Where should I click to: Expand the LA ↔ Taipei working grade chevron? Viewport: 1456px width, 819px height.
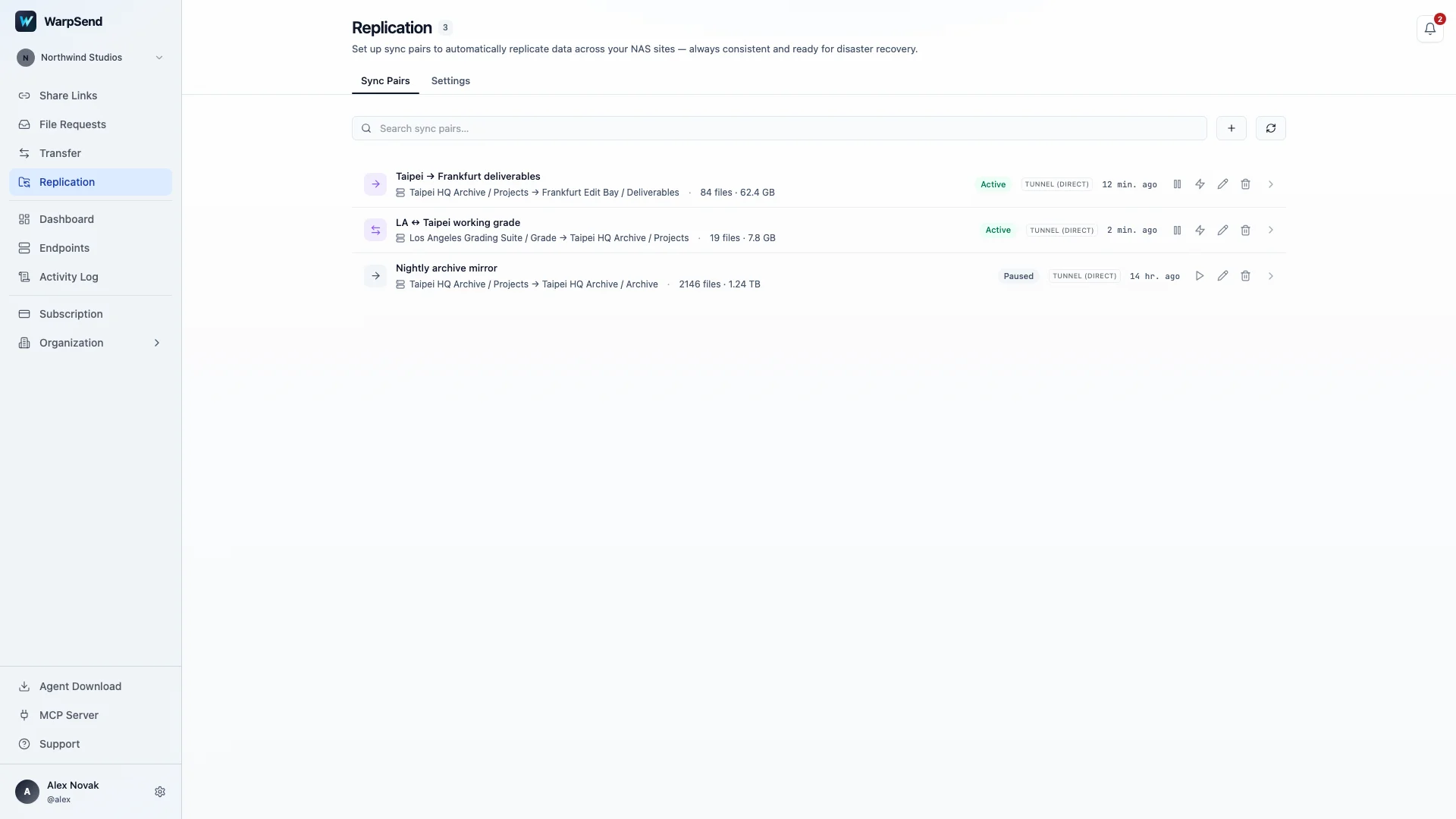pos(1271,231)
